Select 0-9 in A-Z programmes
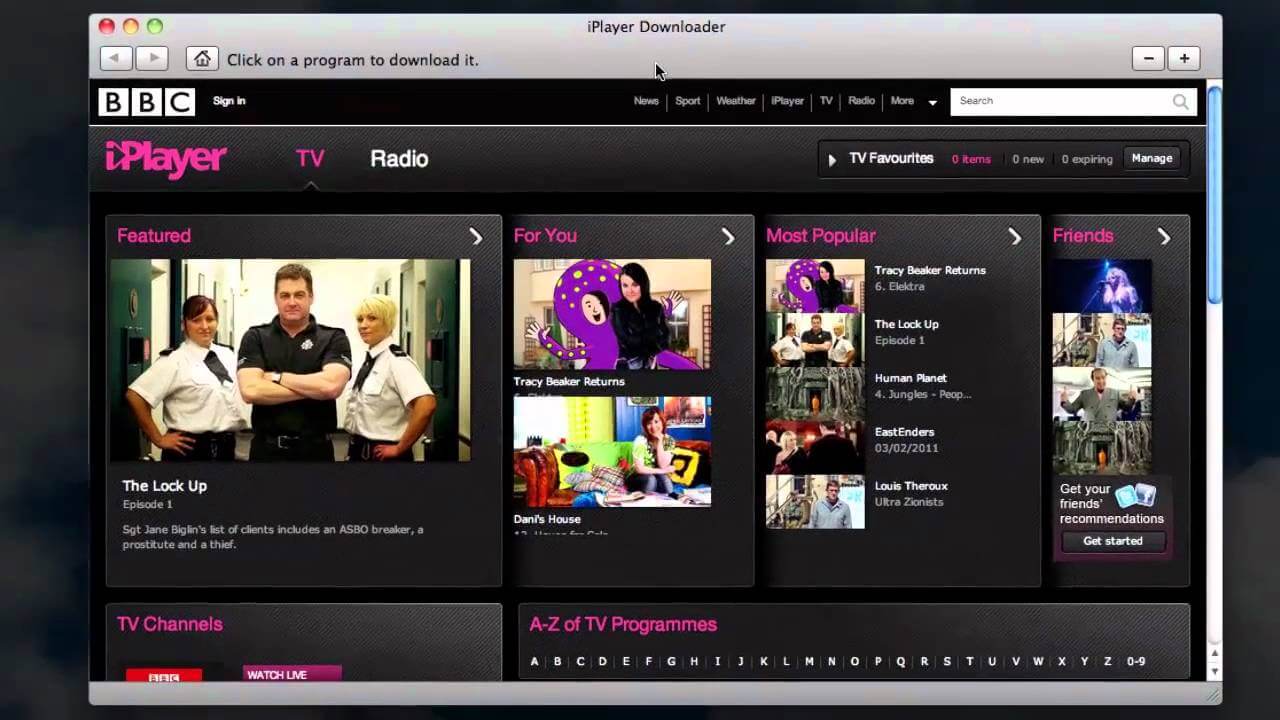The width and height of the screenshot is (1280, 720). click(1136, 661)
